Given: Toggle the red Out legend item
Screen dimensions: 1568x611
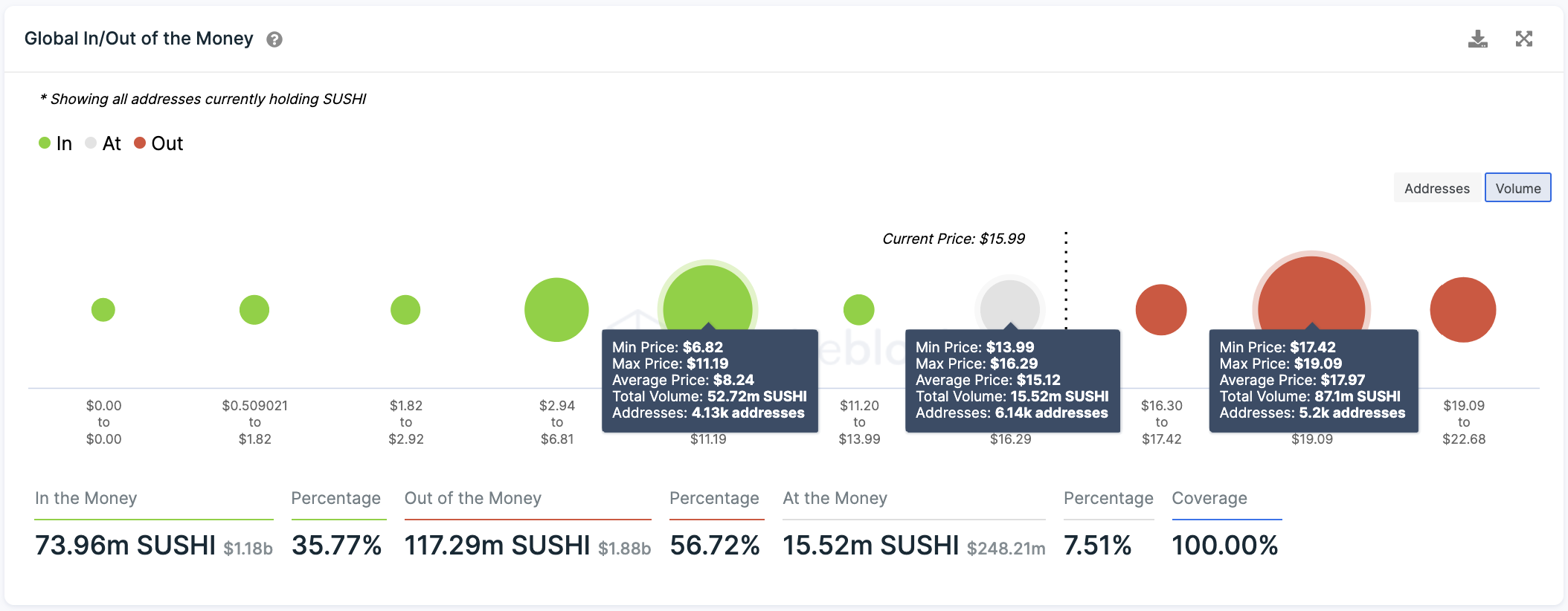Looking at the screenshot, I should tap(158, 143).
